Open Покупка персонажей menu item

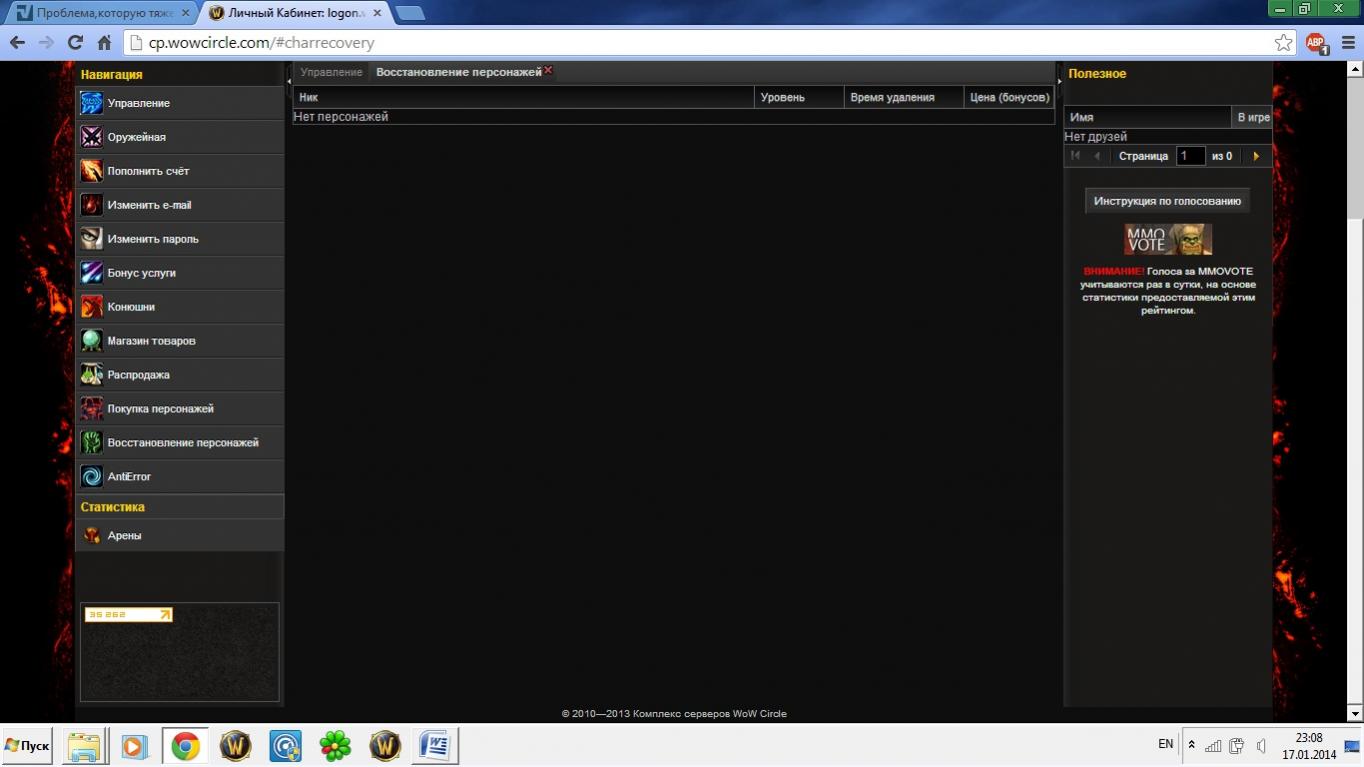point(160,409)
